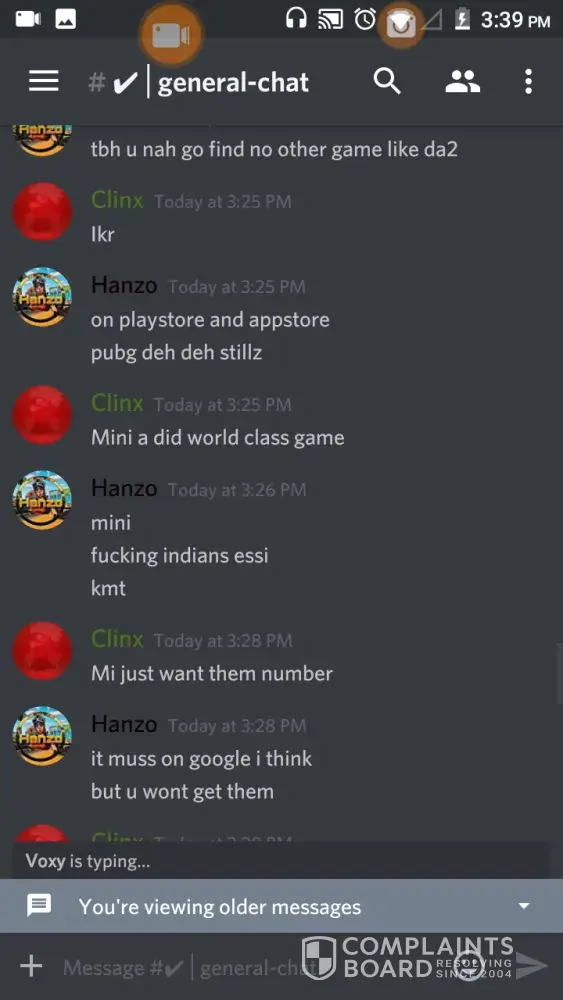Tap the plus attachment icon
Screen dimensions: 563x1000
pyautogui.click(x=31, y=966)
